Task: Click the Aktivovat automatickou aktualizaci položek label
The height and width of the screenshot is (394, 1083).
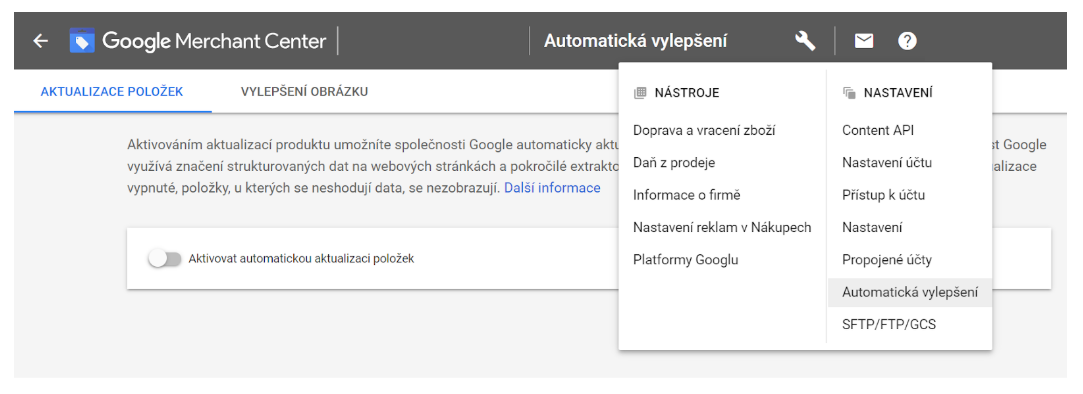Action: click(301, 259)
